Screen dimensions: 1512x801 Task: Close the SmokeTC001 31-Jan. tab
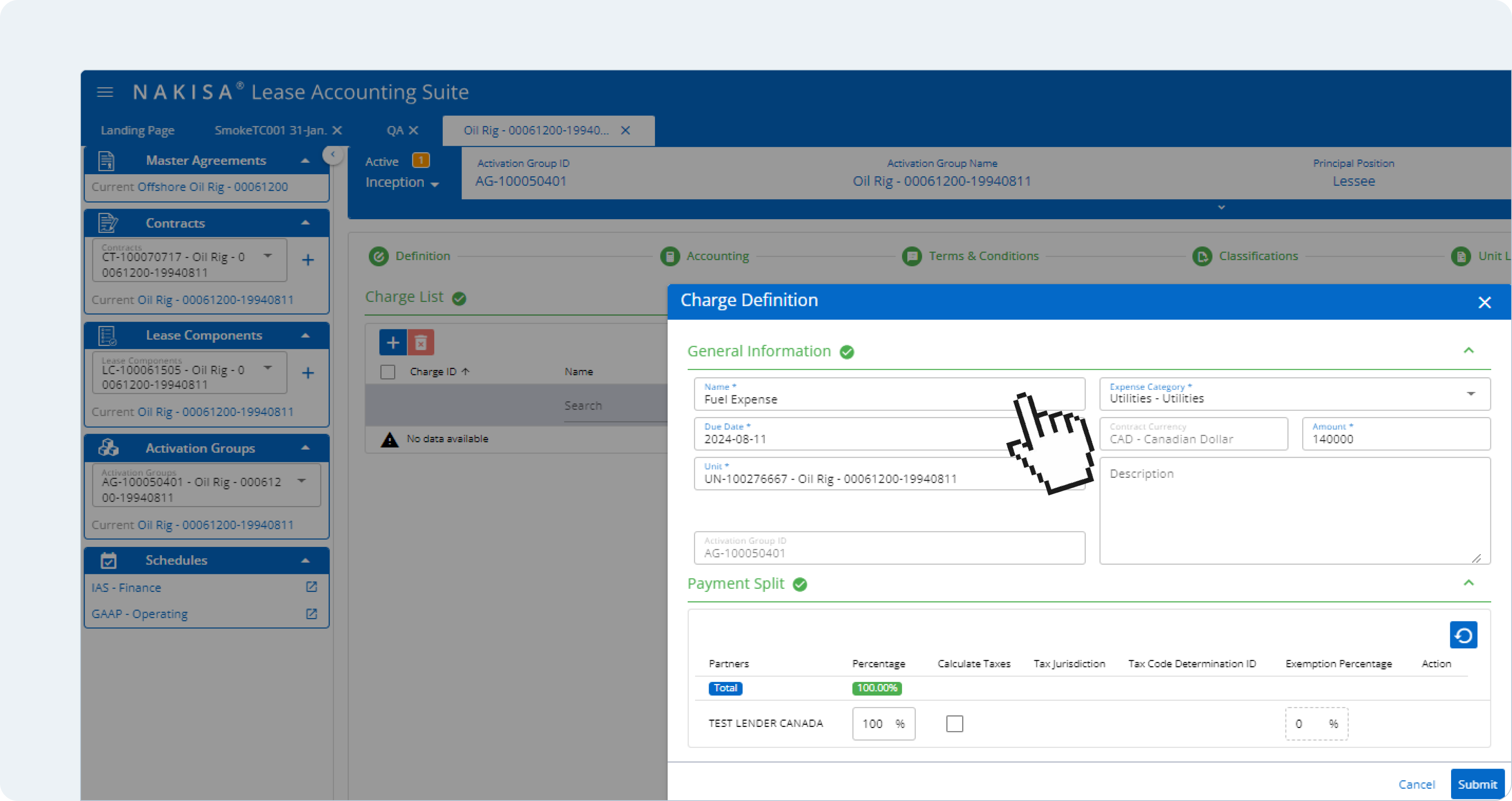(337, 130)
